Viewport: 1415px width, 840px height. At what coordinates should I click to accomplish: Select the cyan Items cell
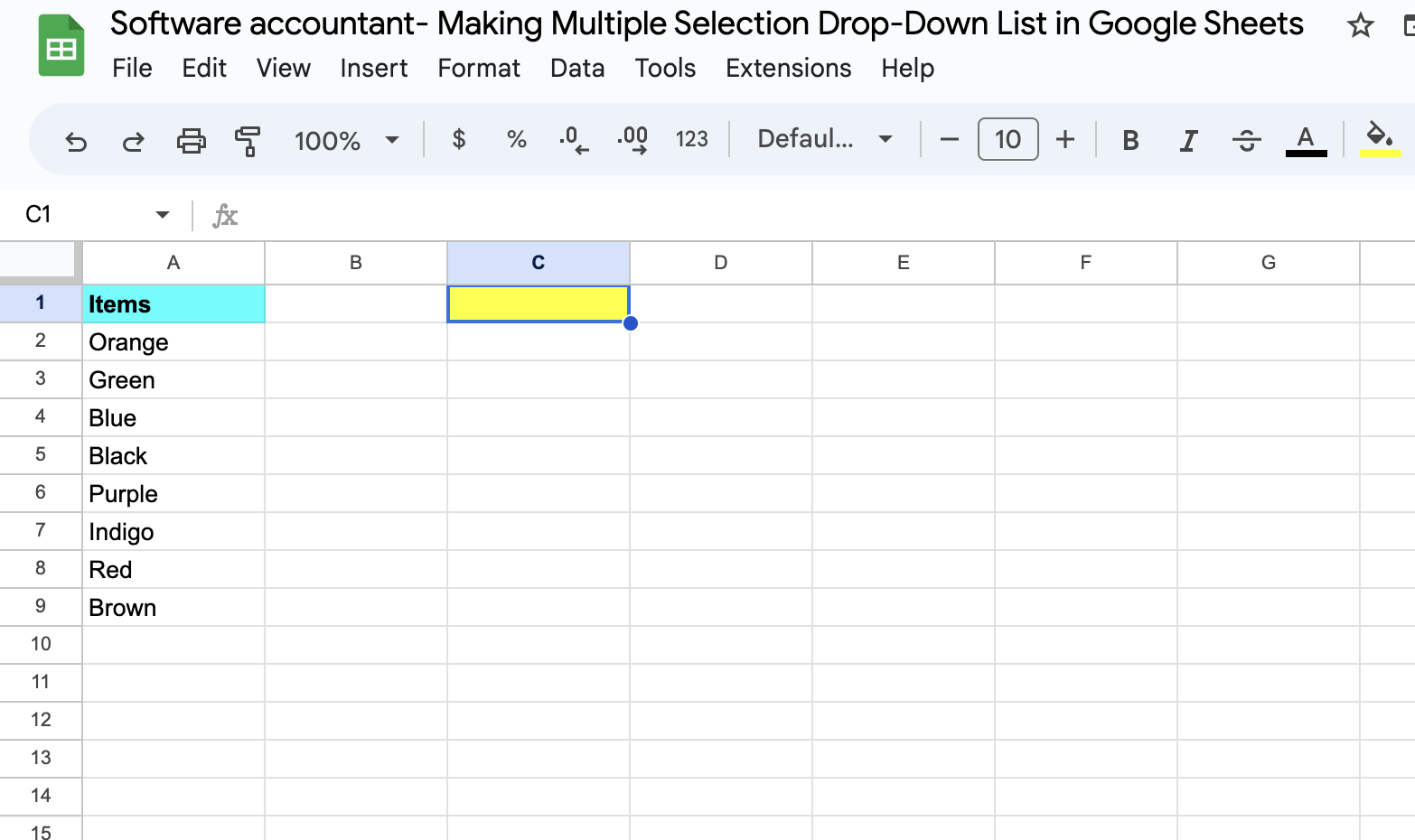pyautogui.click(x=173, y=304)
